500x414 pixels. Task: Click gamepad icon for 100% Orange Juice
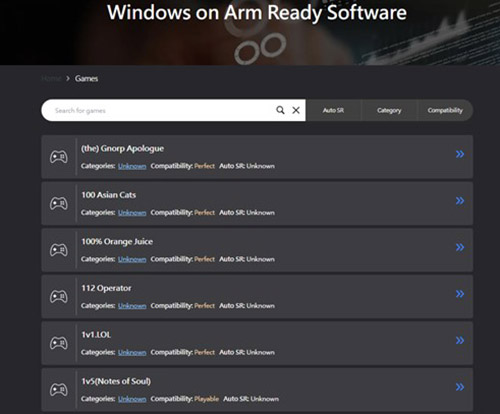tap(59, 250)
